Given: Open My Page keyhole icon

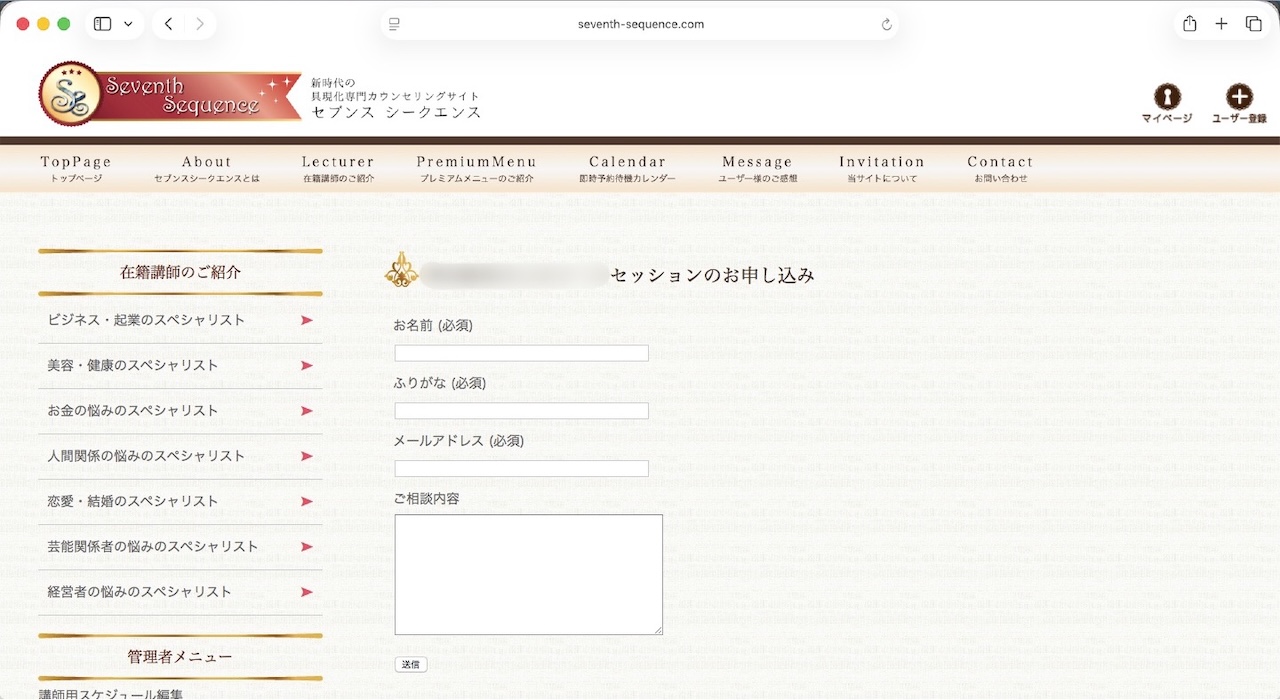Looking at the screenshot, I should coord(1167,97).
